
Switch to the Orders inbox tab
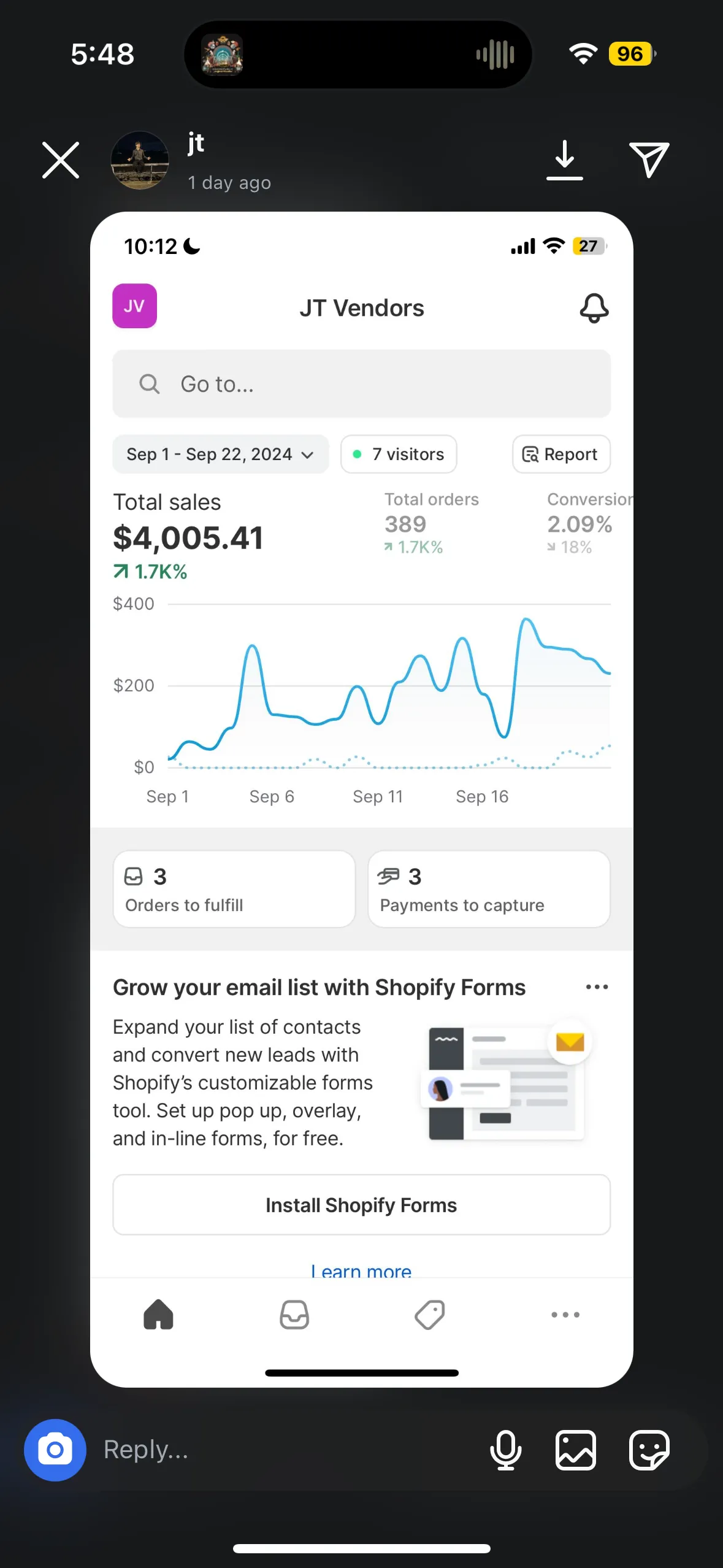[x=294, y=1315]
